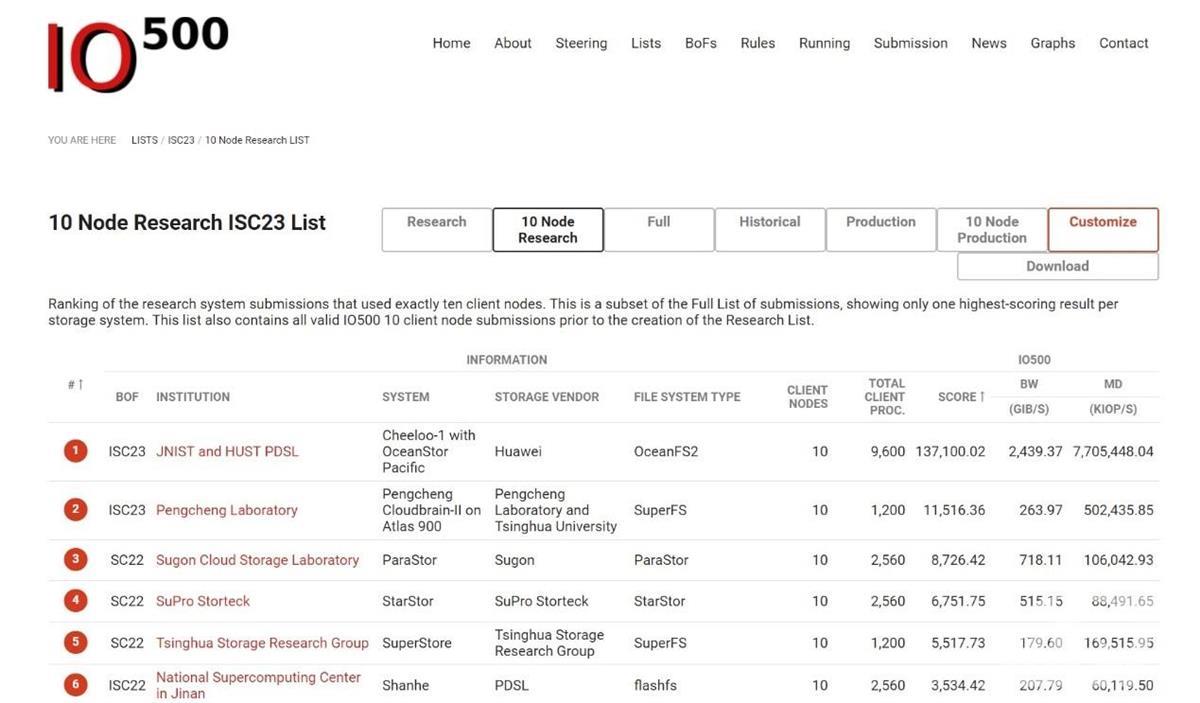Go to the Submission page

click(910, 43)
